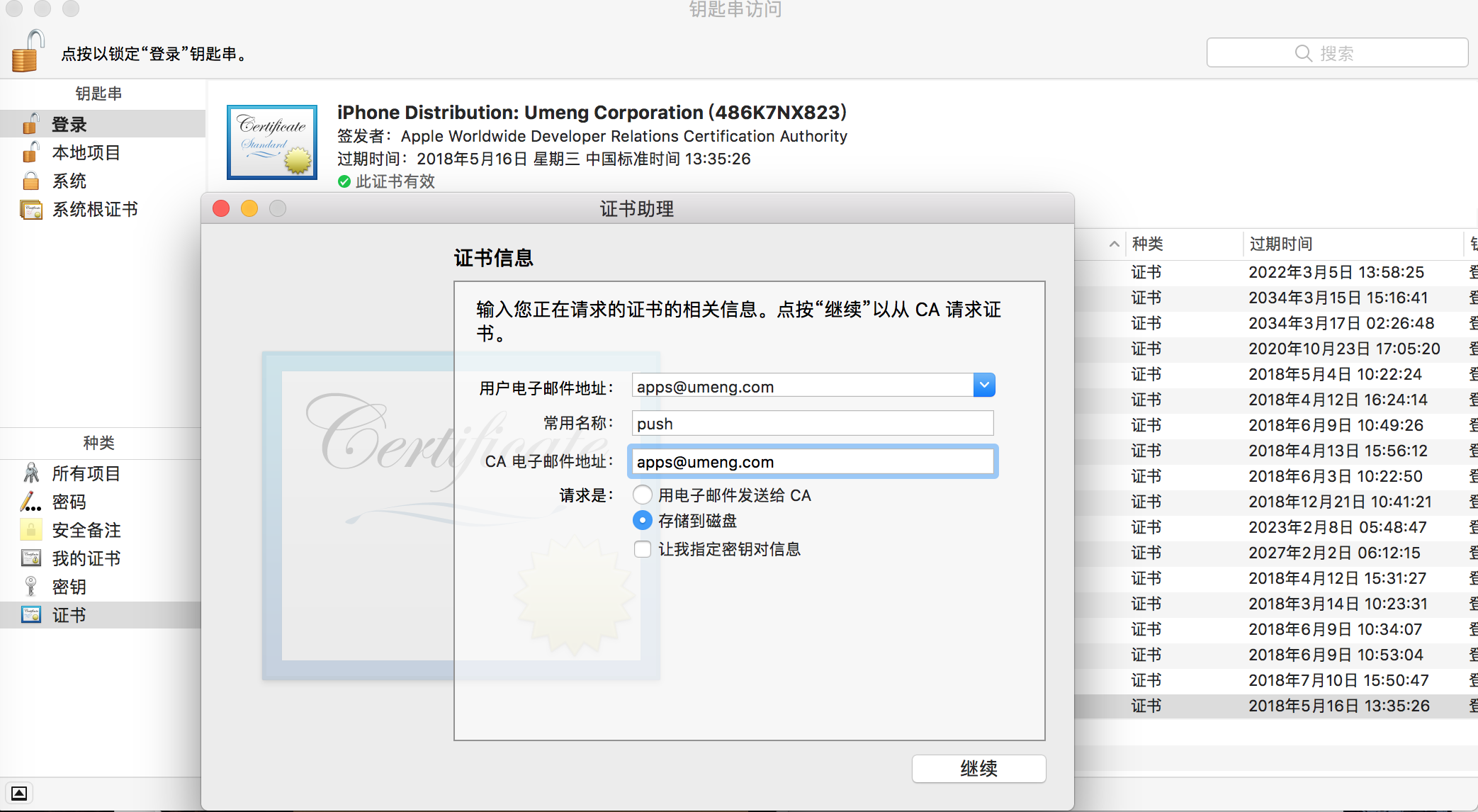
Task: Click the 继续 button
Action: pos(978,768)
